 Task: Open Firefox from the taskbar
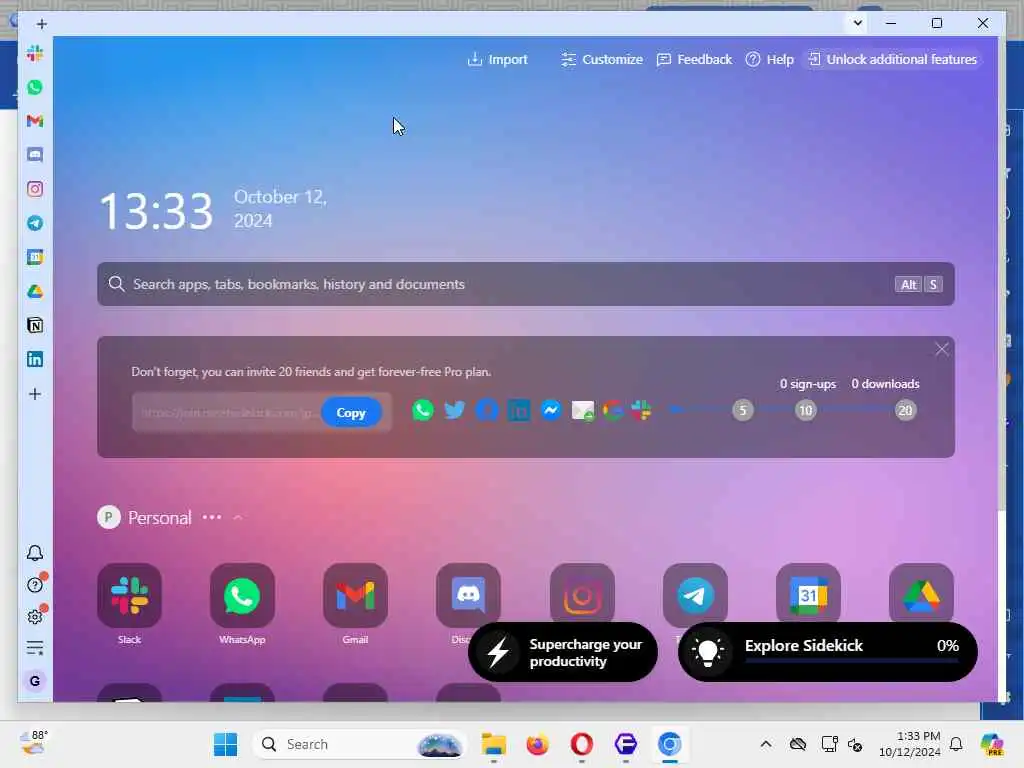(x=537, y=744)
